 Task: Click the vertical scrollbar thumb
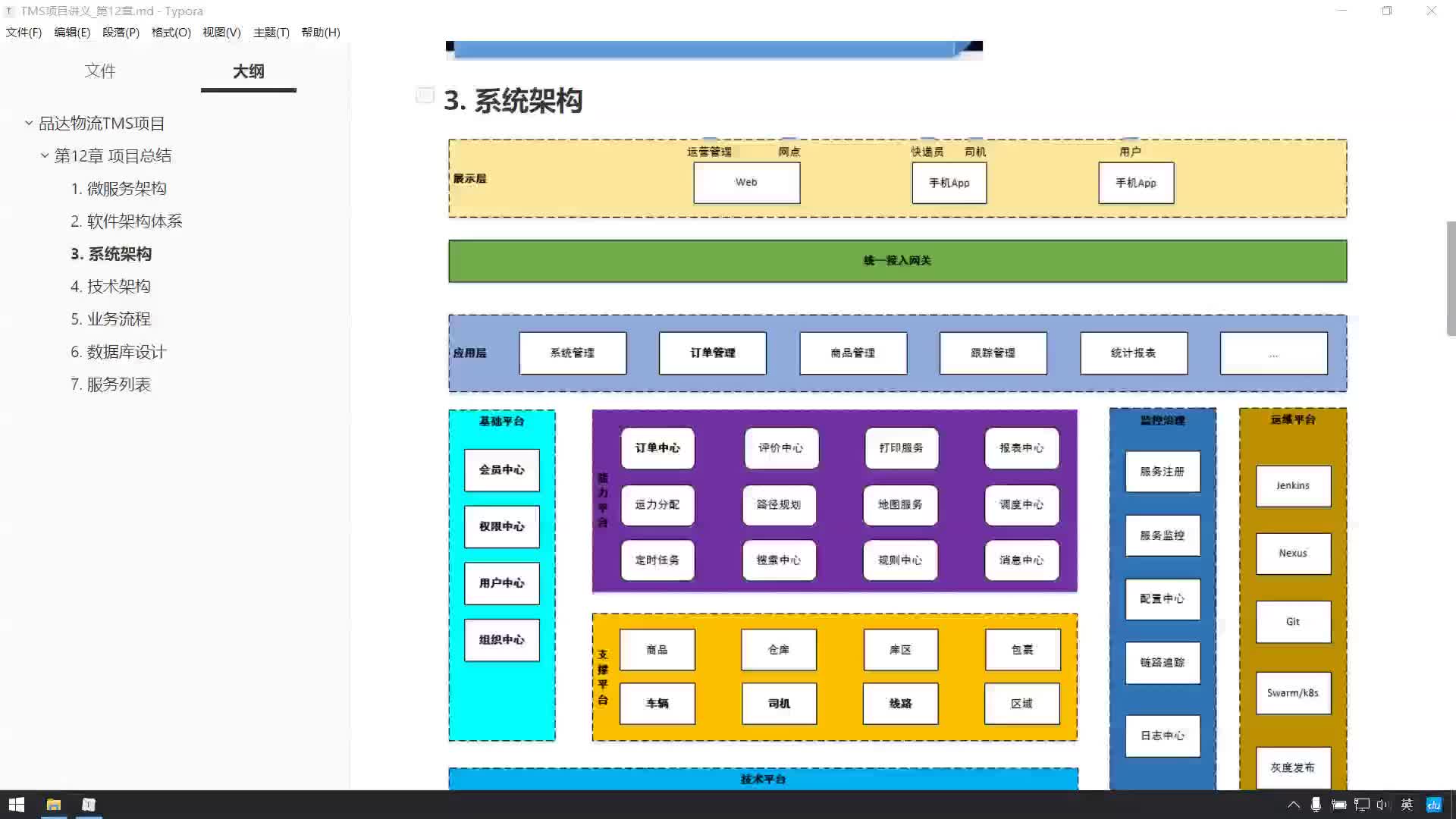(1451, 278)
